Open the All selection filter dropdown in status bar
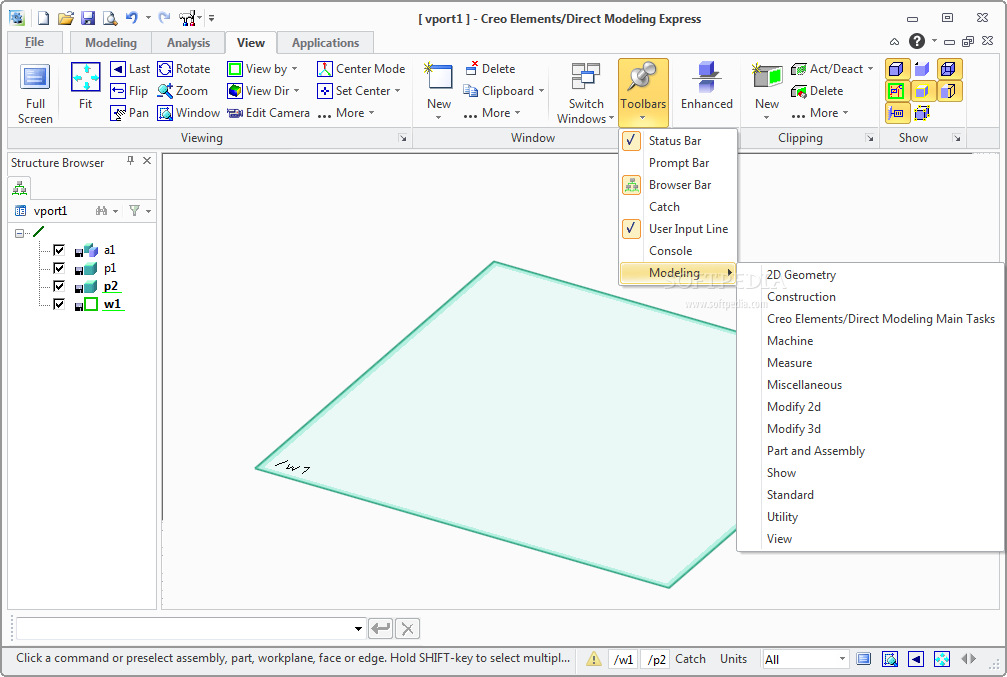The image size is (1007, 677). [x=842, y=659]
